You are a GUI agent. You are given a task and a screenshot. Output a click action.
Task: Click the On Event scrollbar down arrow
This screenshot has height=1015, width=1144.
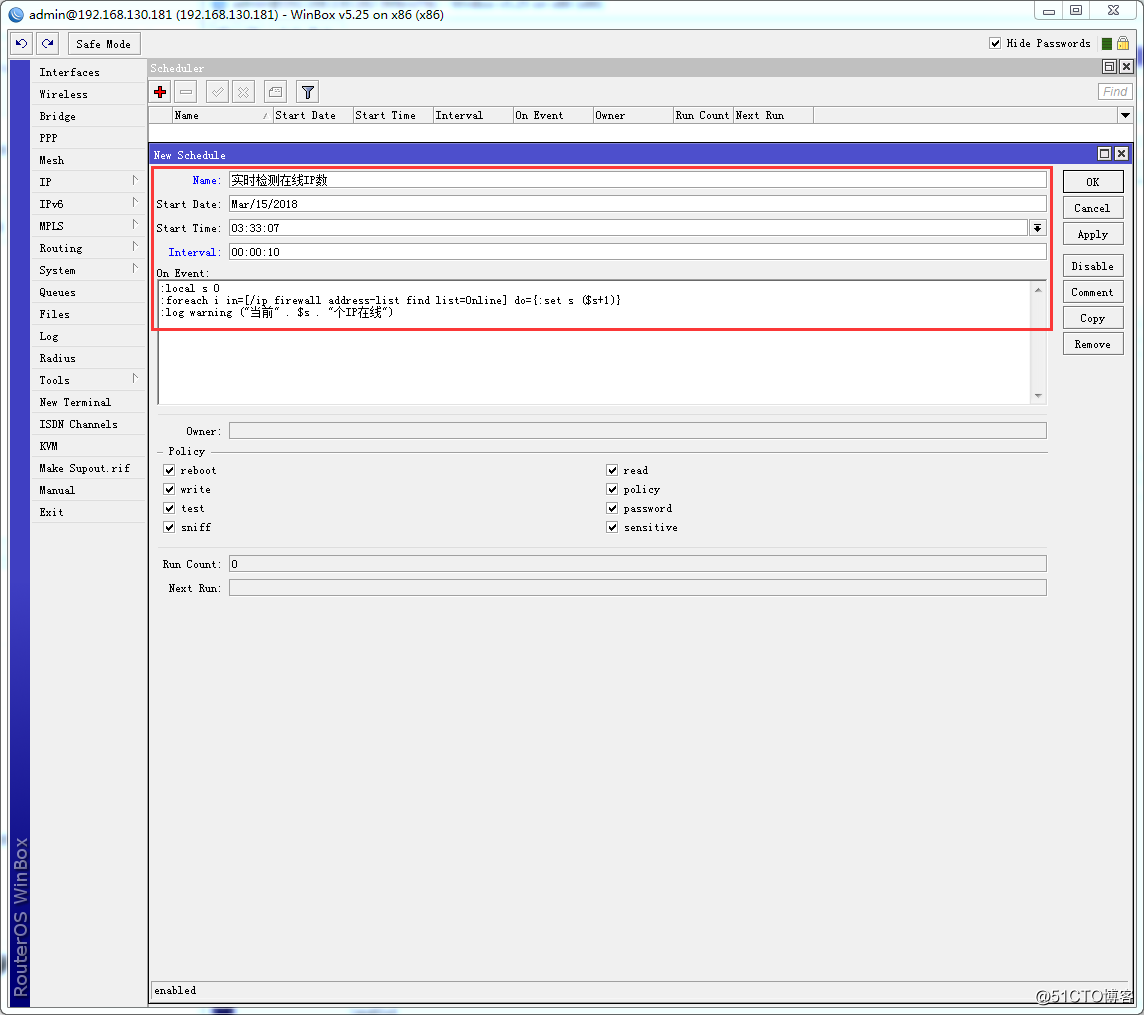click(1038, 396)
